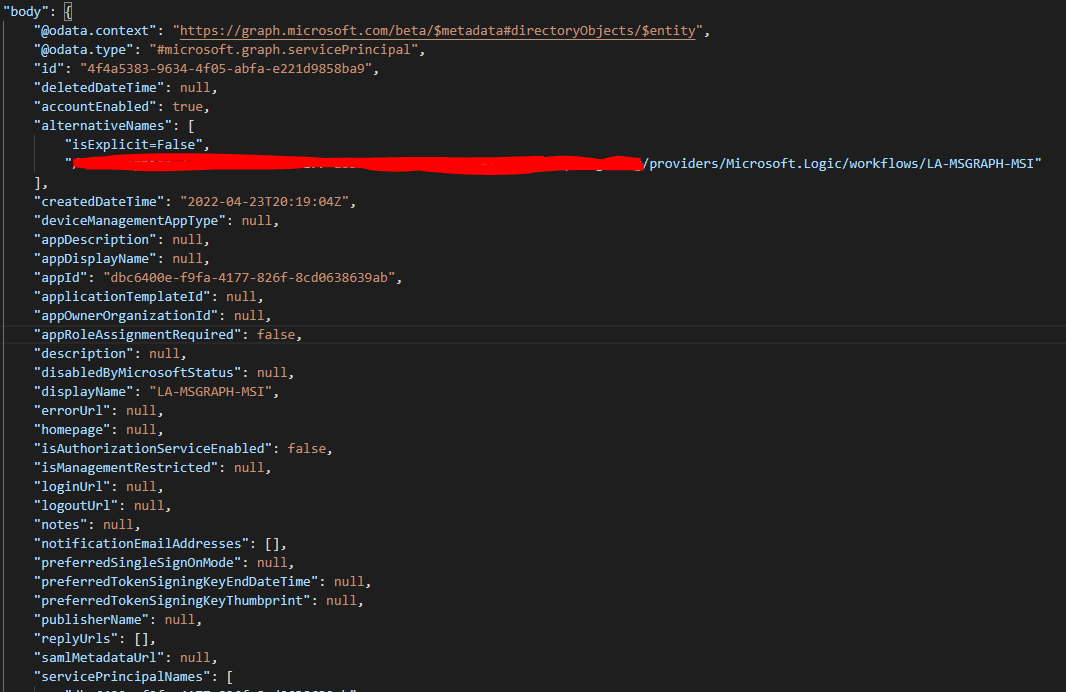Click the "LA-MSGRAPH-MSI" displayName value

pos(214,392)
